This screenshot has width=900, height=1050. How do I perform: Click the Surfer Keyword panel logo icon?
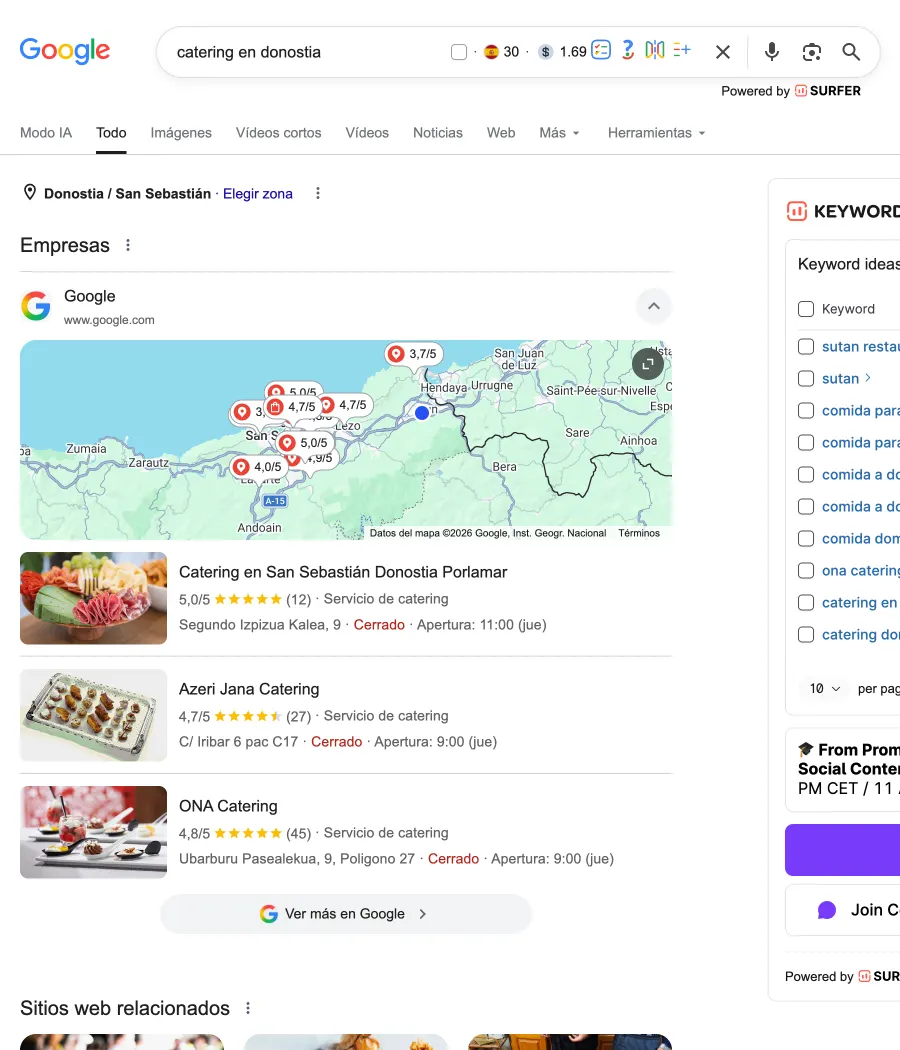point(796,212)
